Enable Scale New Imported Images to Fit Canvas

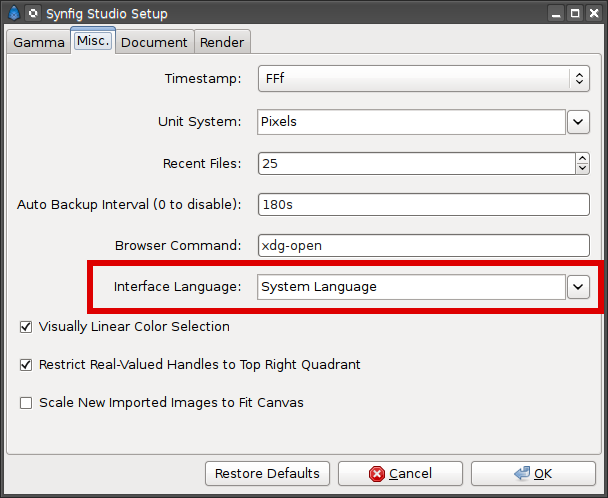[26, 403]
